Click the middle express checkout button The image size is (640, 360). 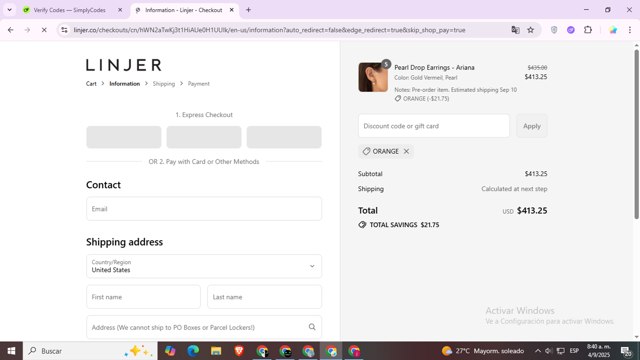pyautogui.click(x=204, y=137)
